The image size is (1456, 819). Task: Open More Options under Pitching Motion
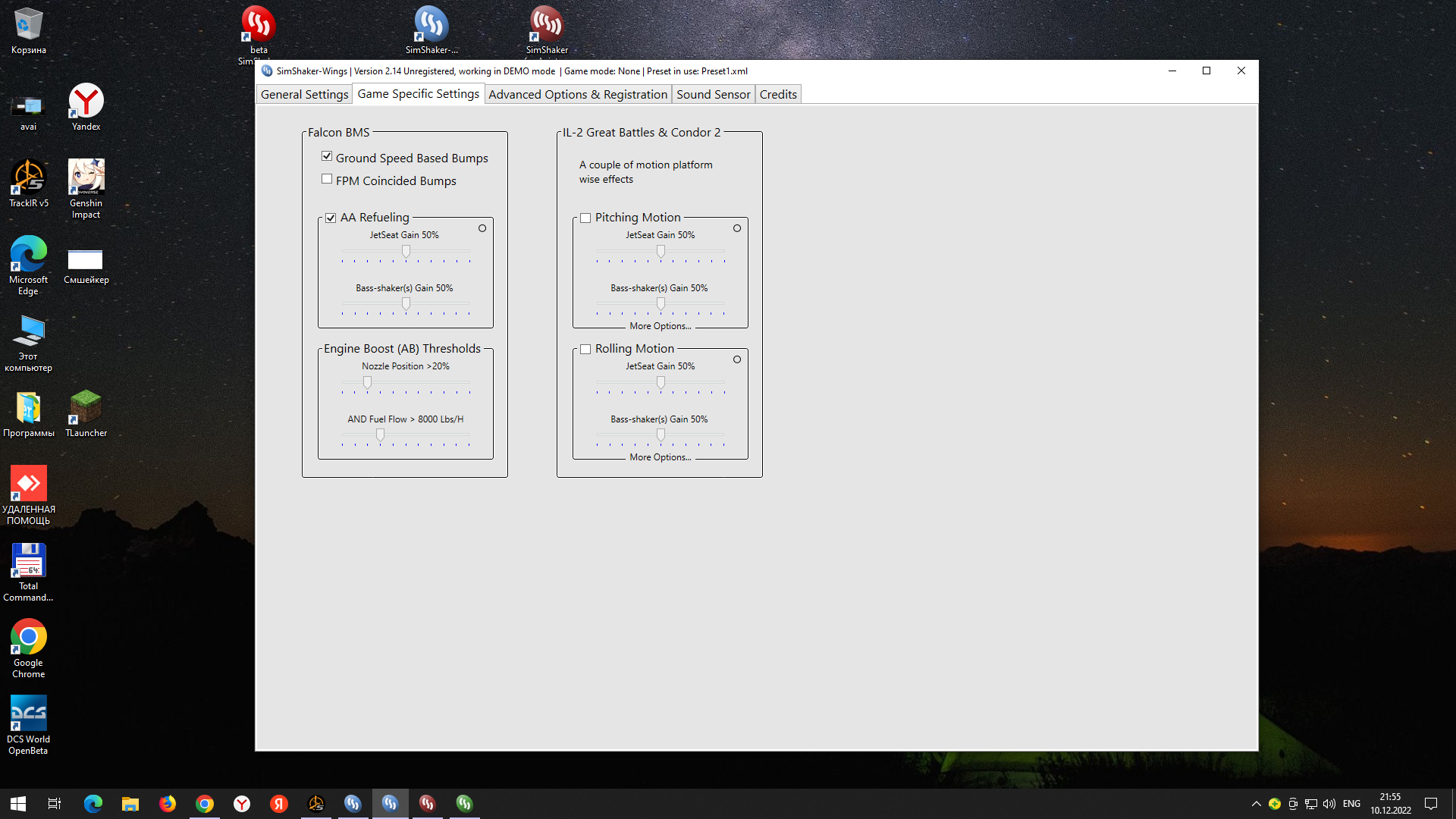coord(660,326)
